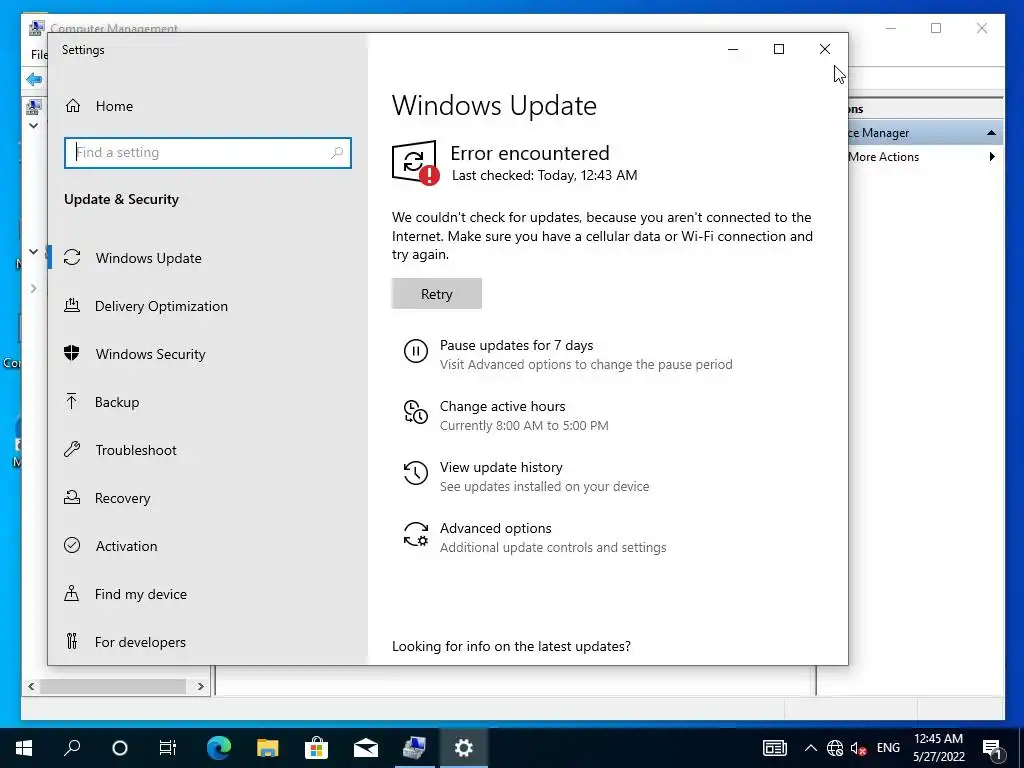Show hidden system tray icons

pos(810,748)
